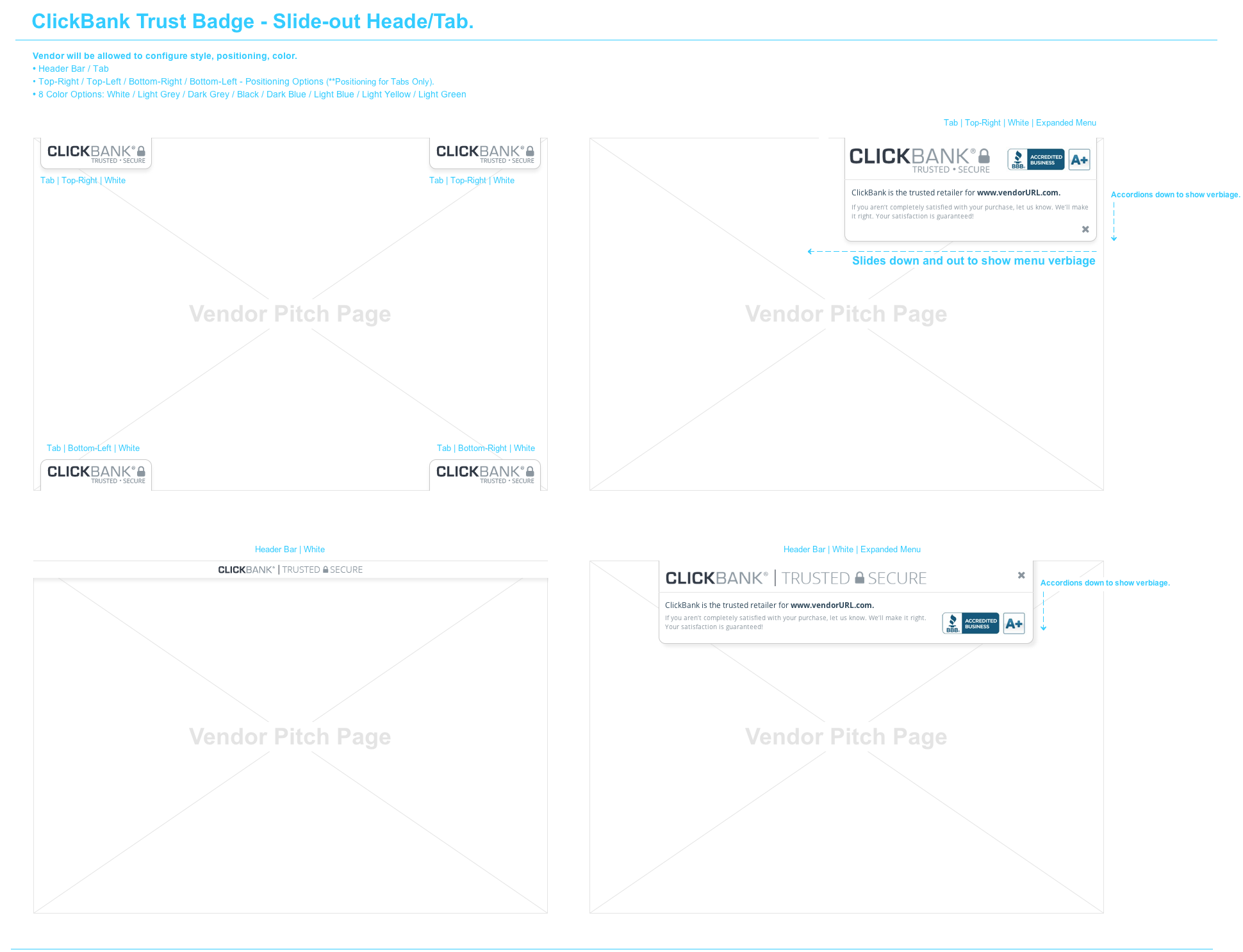1243x952 pixels.
Task: Click the "Tab | Bottom-Left | White" label
Action: click(x=93, y=448)
